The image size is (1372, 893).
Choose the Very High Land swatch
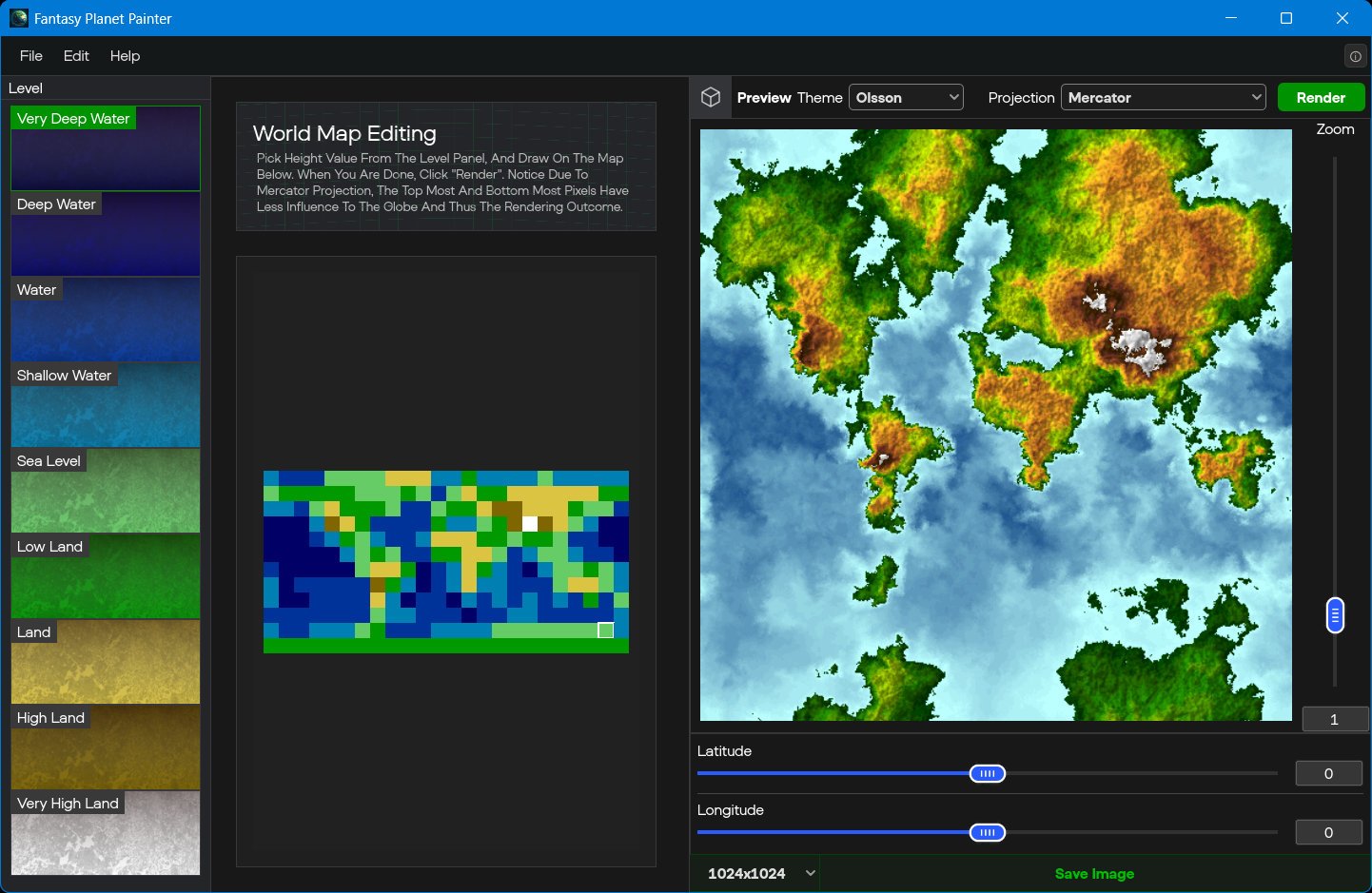pos(106,833)
